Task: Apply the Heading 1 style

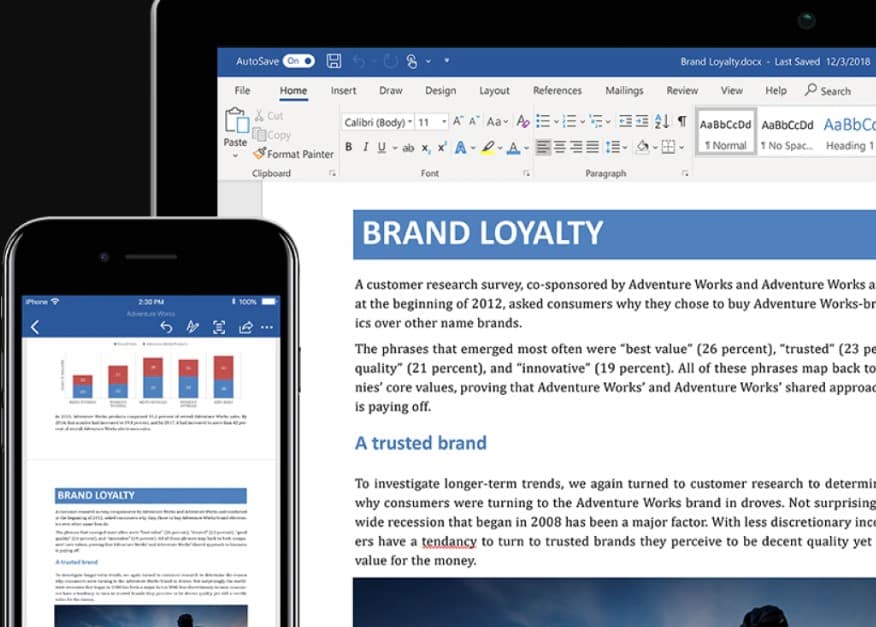Action: (849, 132)
